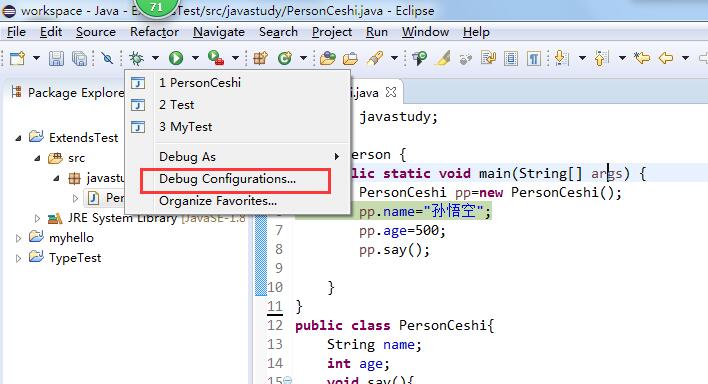Select 3 MyTest debug entry

(237, 127)
